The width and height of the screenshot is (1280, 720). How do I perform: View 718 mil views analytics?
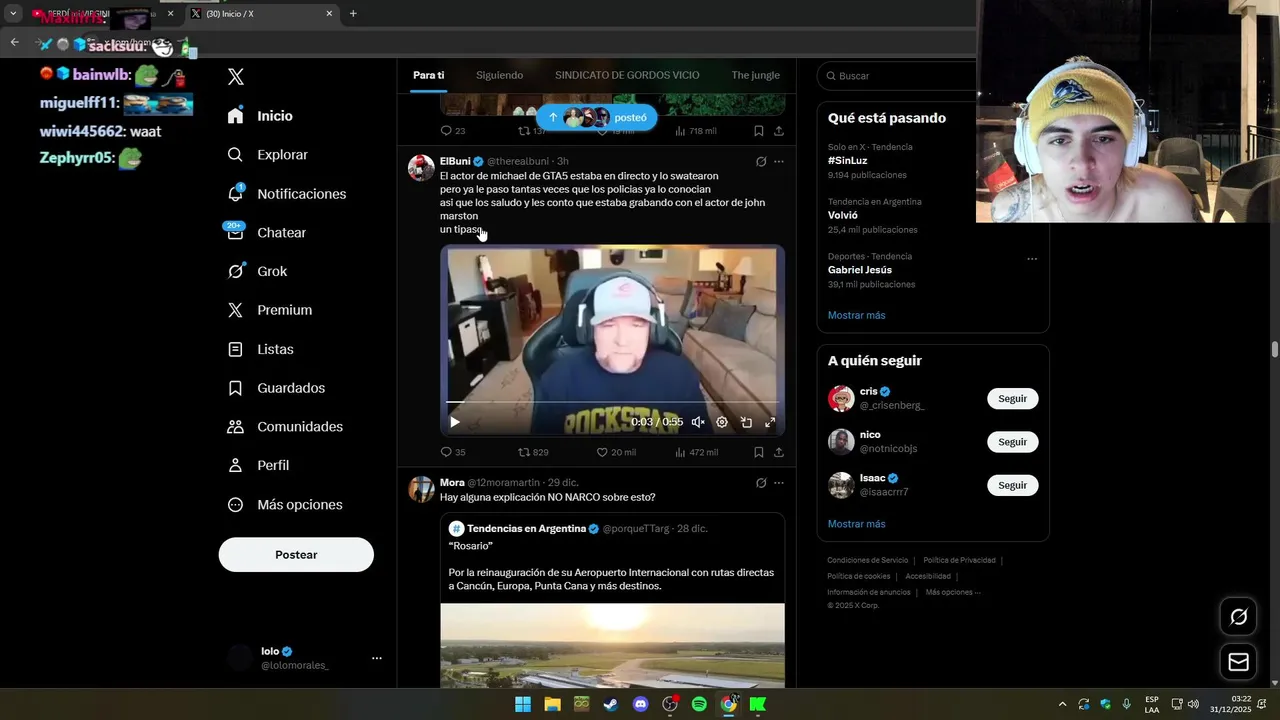tap(696, 131)
